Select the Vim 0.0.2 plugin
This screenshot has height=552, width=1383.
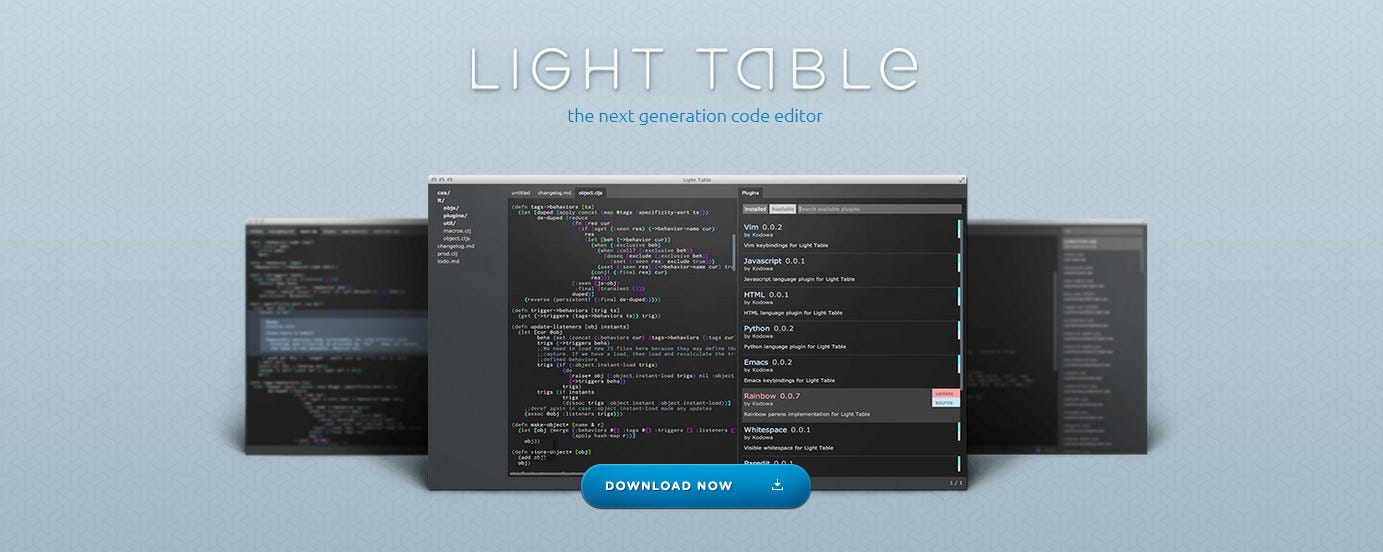pos(850,236)
